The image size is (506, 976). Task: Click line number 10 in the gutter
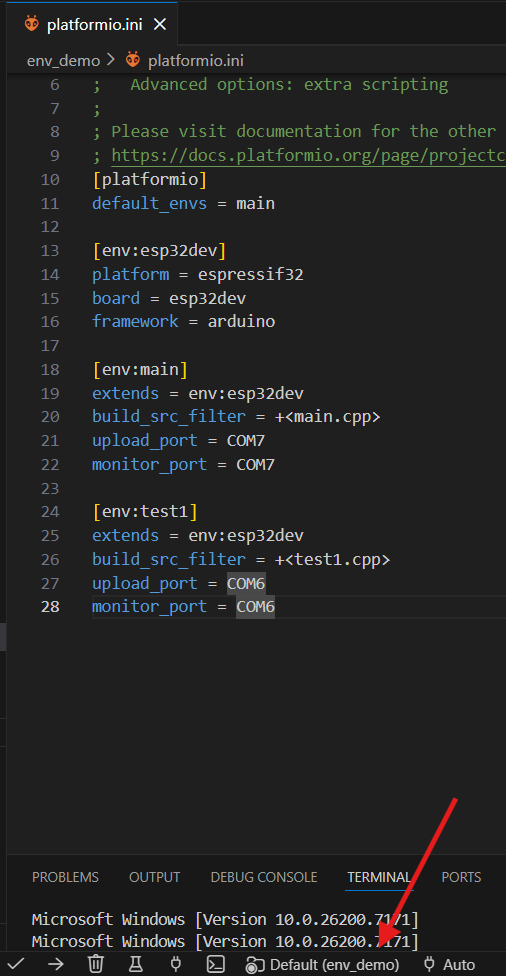pyautogui.click(x=50, y=179)
